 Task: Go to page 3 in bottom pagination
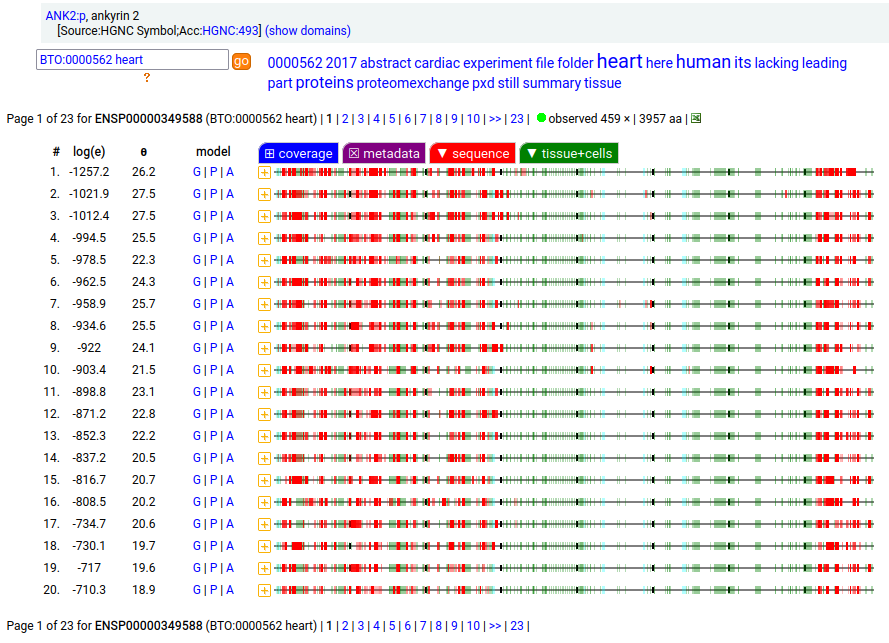[361, 625]
